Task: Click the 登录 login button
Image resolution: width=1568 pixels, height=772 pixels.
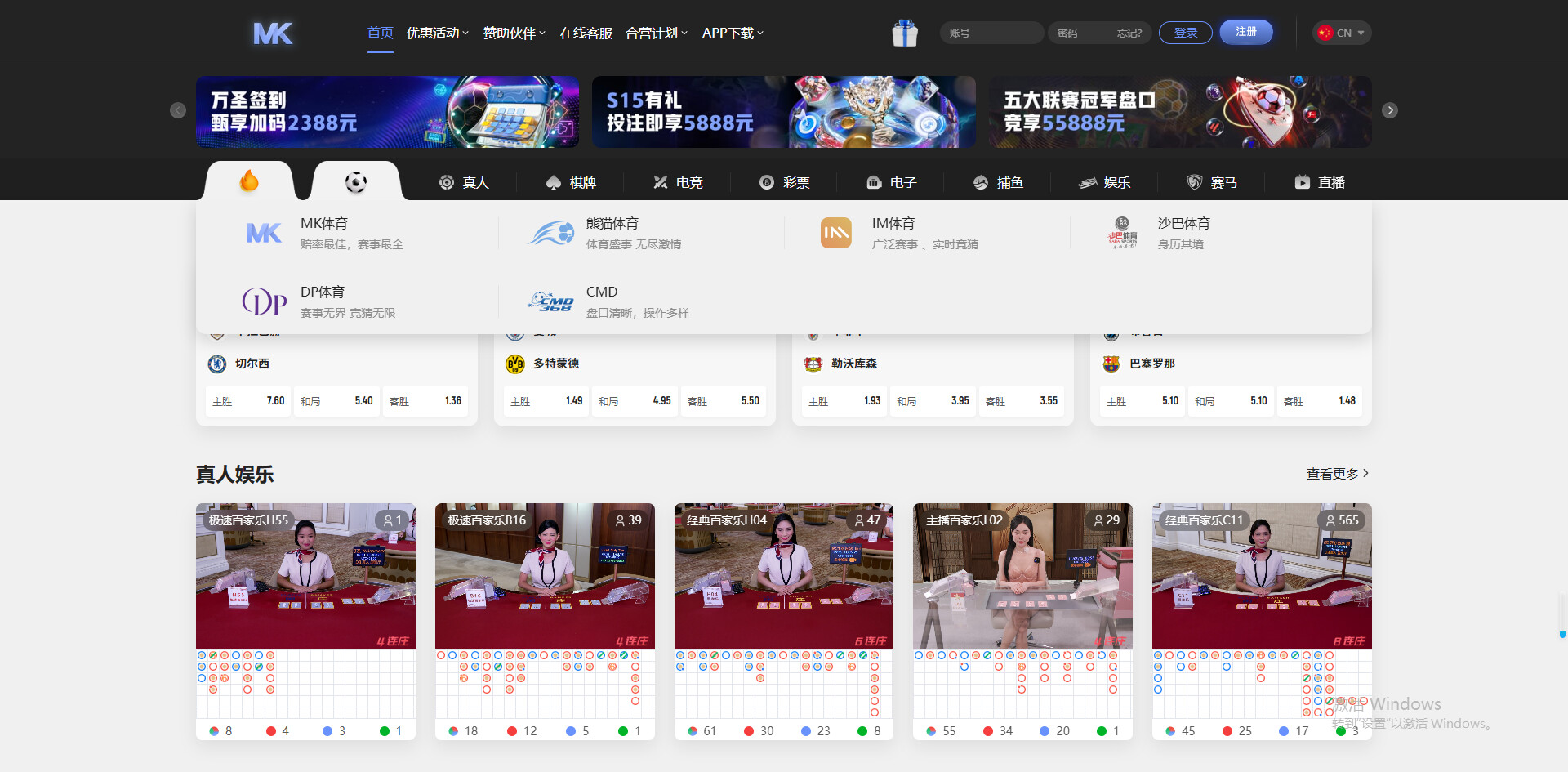Action: coord(1185,33)
